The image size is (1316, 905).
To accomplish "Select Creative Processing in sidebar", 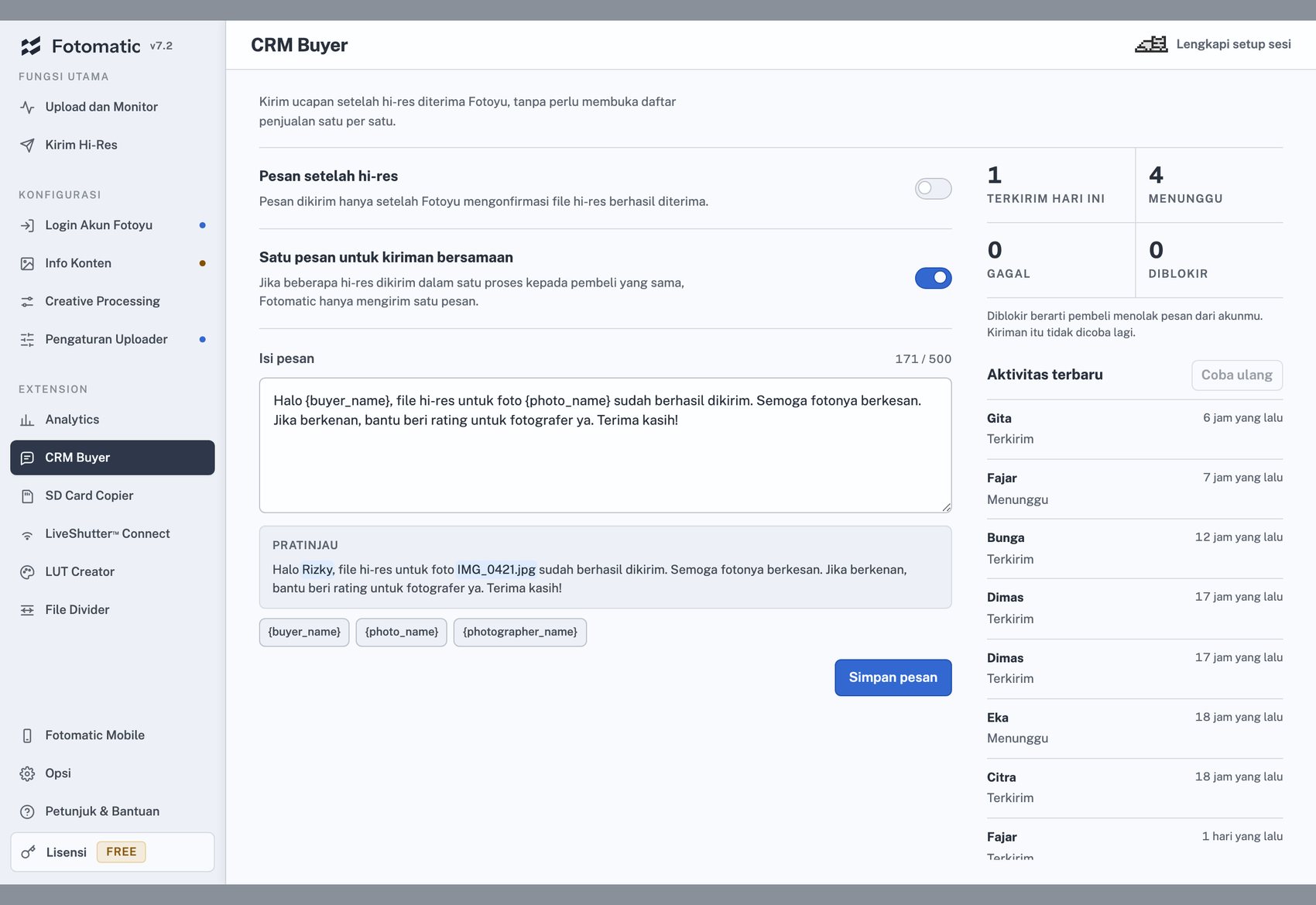I will pyautogui.click(x=112, y=301).
